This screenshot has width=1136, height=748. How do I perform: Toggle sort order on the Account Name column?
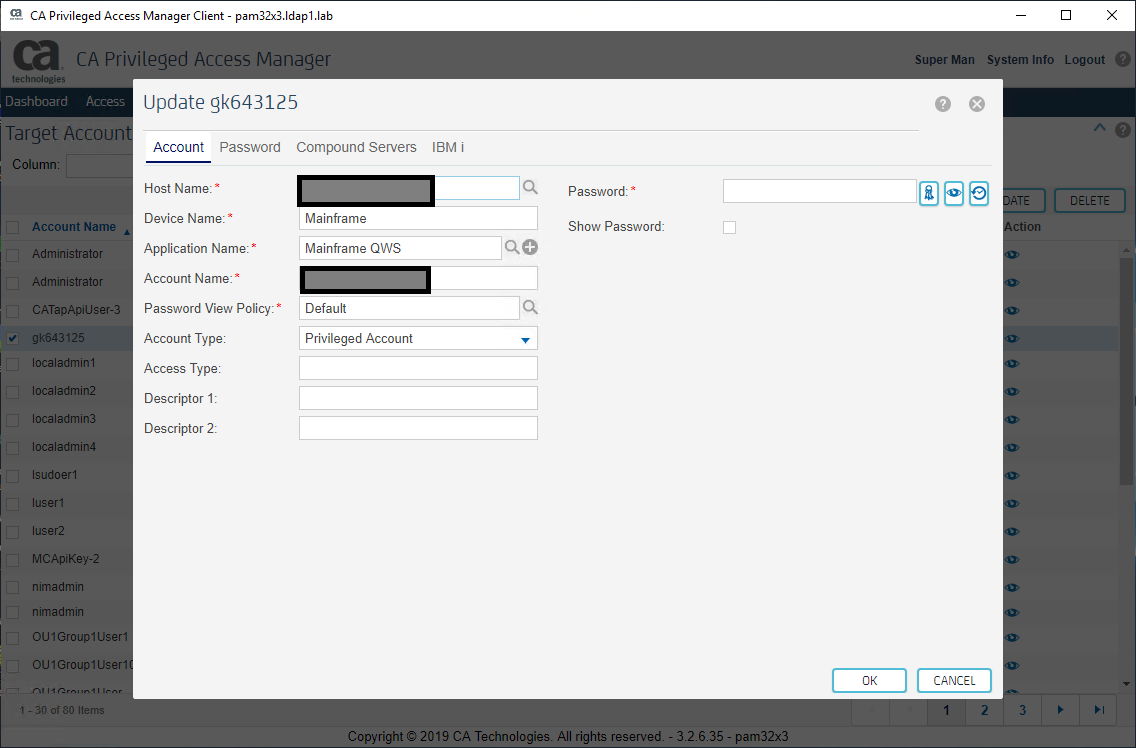75,226
